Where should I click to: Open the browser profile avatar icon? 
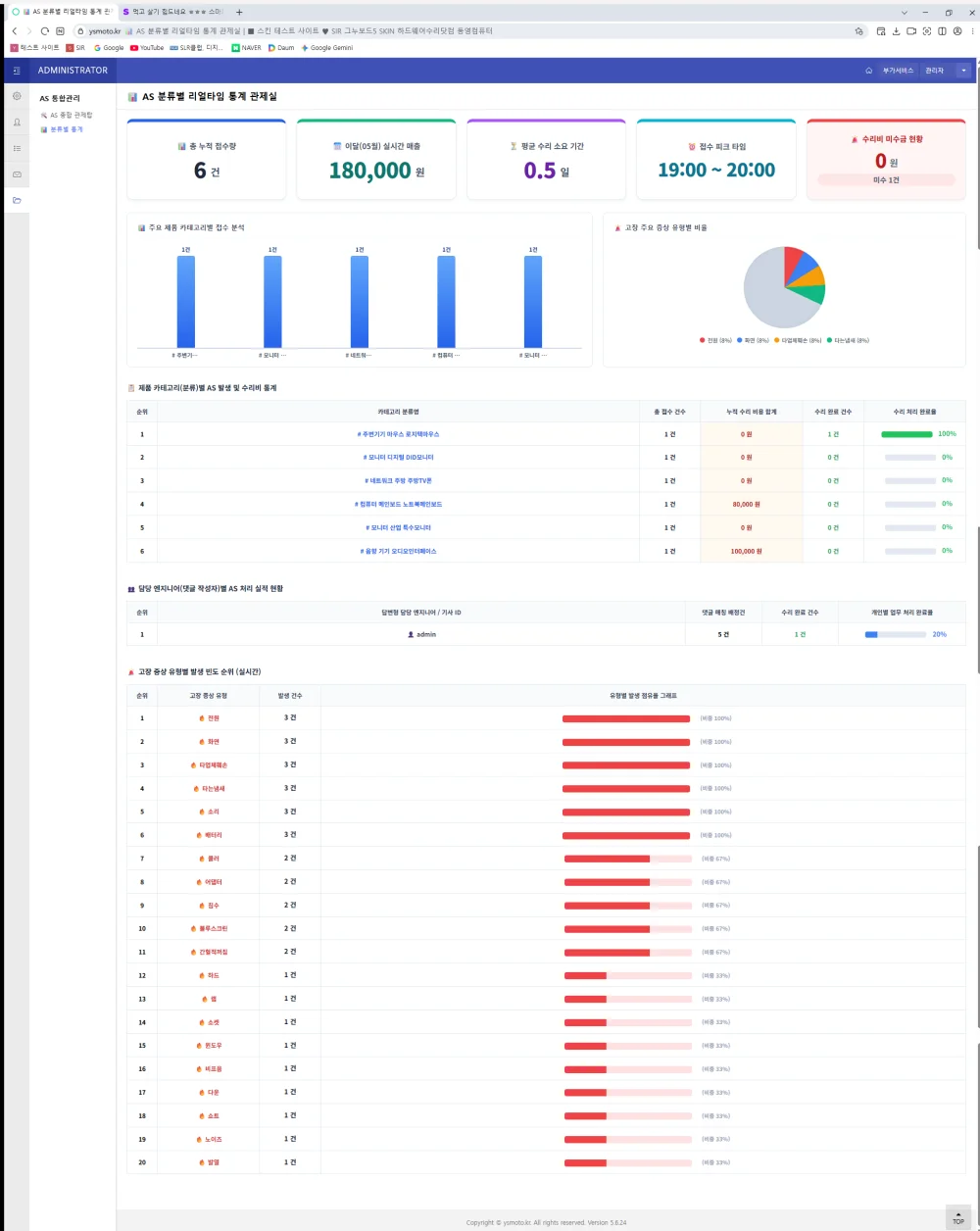(x=957, y=31)
